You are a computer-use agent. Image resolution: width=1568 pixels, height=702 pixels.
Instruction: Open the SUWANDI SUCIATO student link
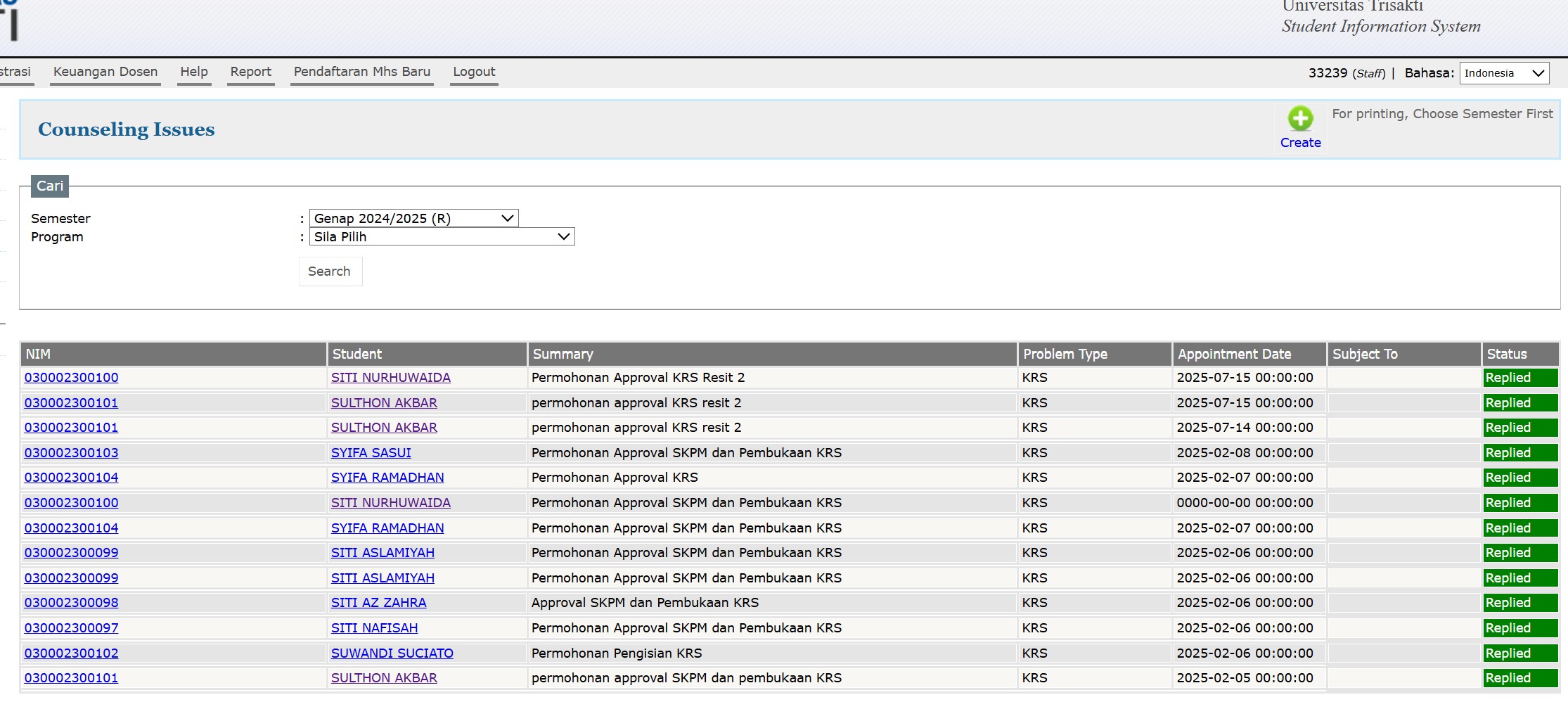coord(392,653)
